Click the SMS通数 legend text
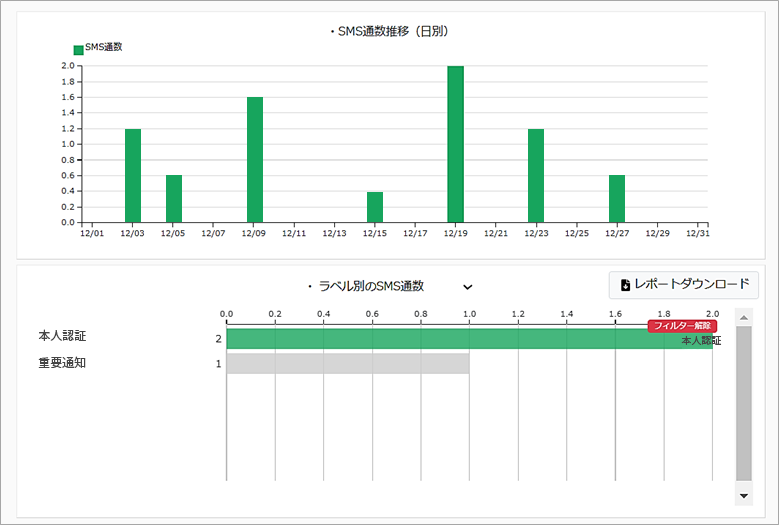Screen dimensions: 779x525 [x=103, y=47]
